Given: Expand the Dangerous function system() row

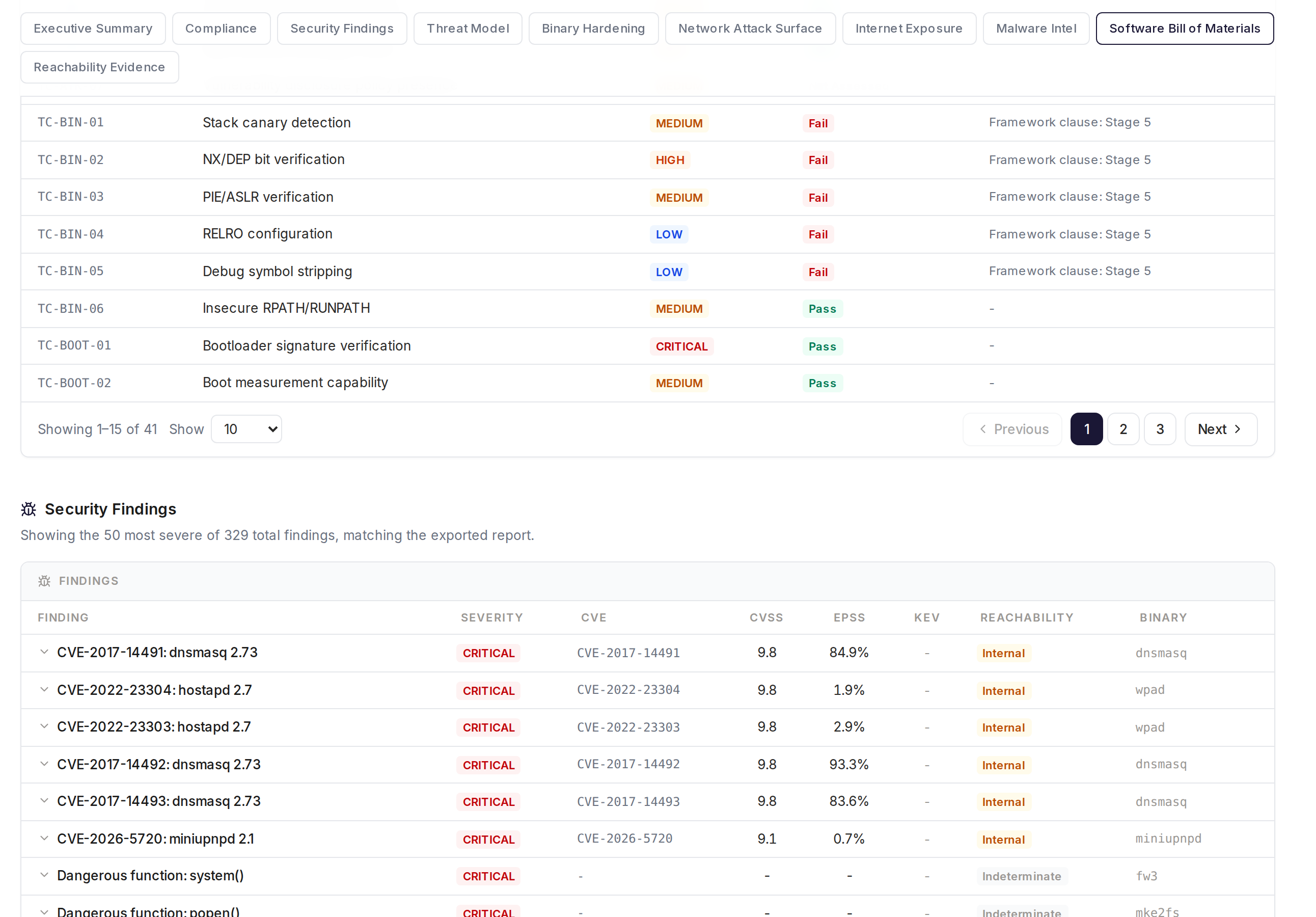Looking at the screenshot, I should 44,875.
